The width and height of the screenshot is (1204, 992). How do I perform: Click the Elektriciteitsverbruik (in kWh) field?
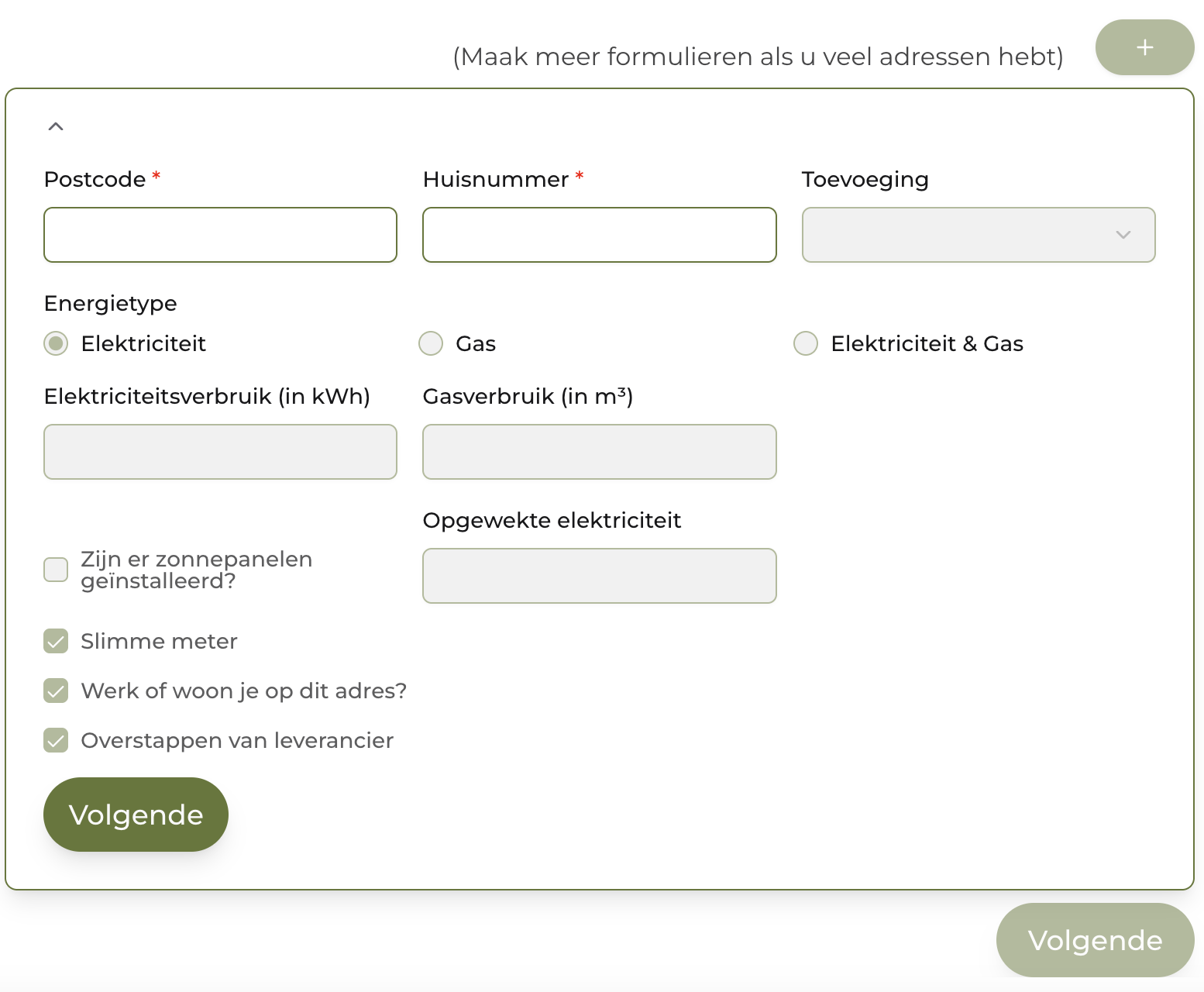(220, 452)
